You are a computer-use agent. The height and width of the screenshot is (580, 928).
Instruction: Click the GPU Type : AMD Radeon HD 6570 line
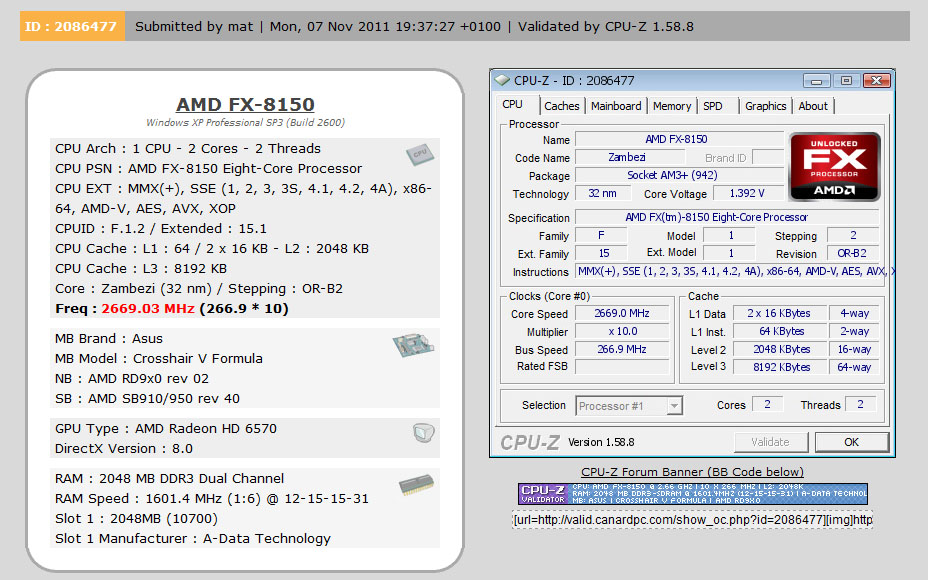click(x=166, y=428)
